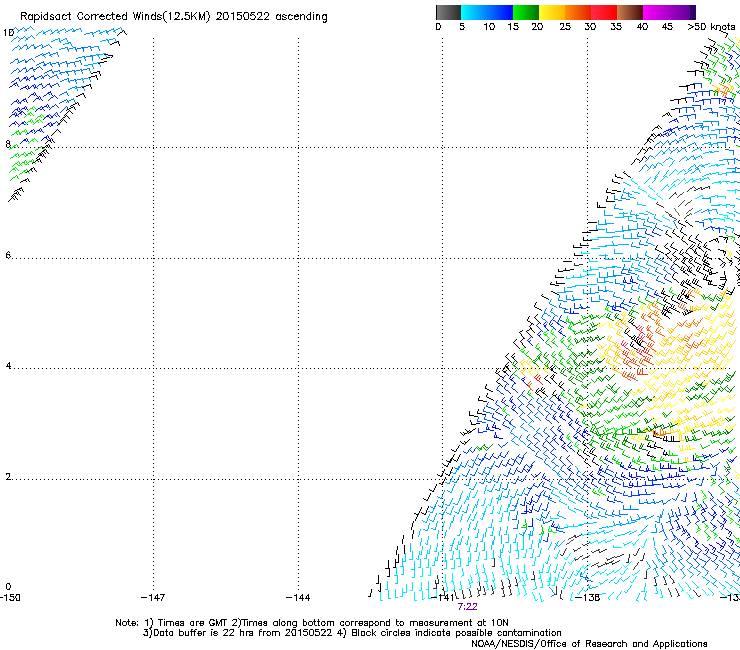
Task: Click the legend label '45'
Action: (x=667, y=27)
